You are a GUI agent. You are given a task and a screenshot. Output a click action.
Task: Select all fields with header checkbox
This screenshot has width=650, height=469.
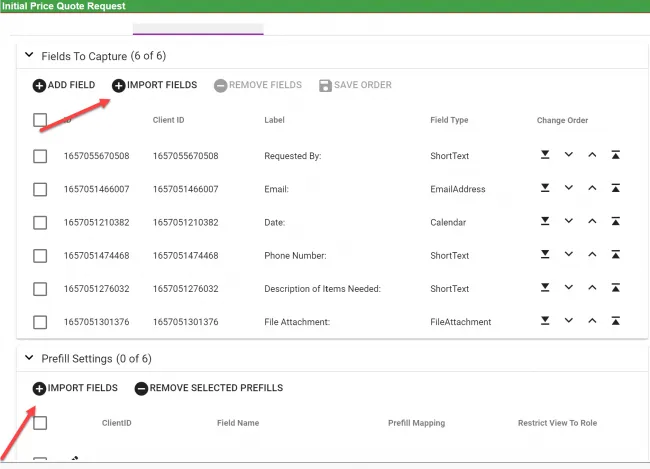click(40, 120)
